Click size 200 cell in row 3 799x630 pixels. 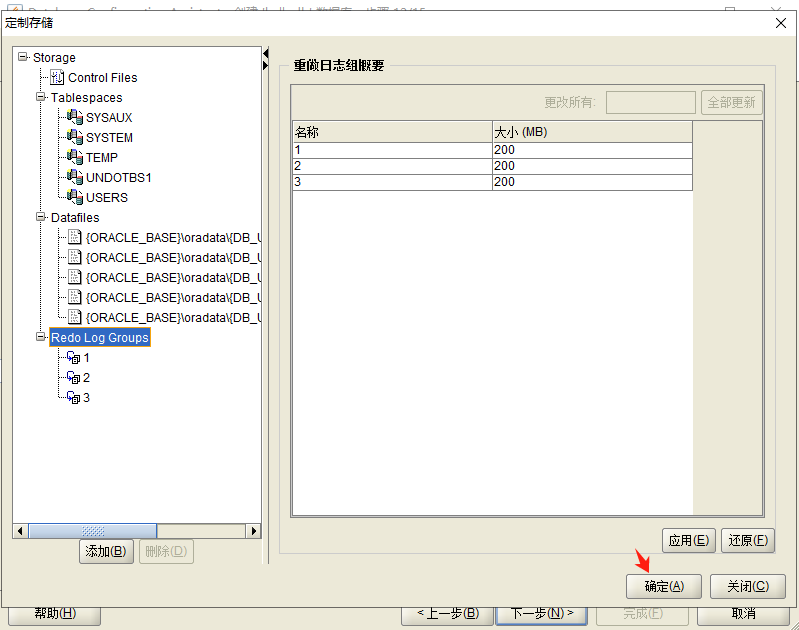(x=592, y=182)
